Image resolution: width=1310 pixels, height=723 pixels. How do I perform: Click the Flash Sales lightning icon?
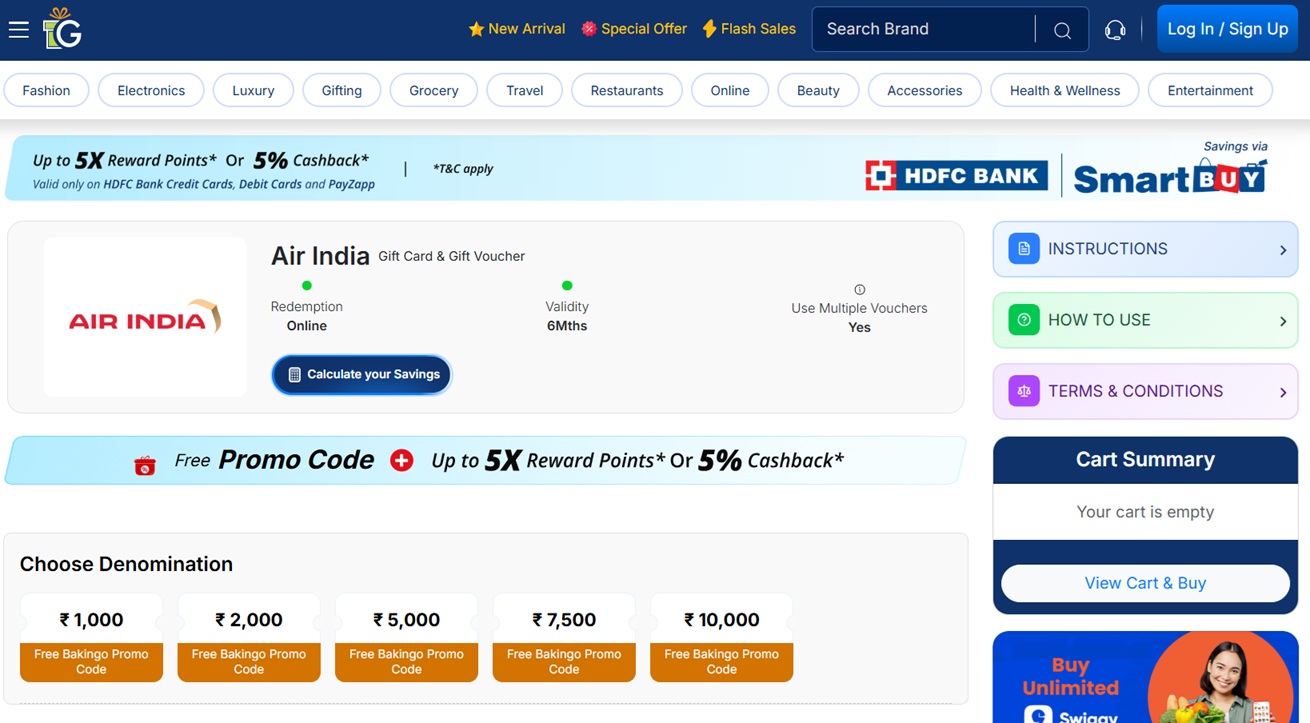(709, 29)
